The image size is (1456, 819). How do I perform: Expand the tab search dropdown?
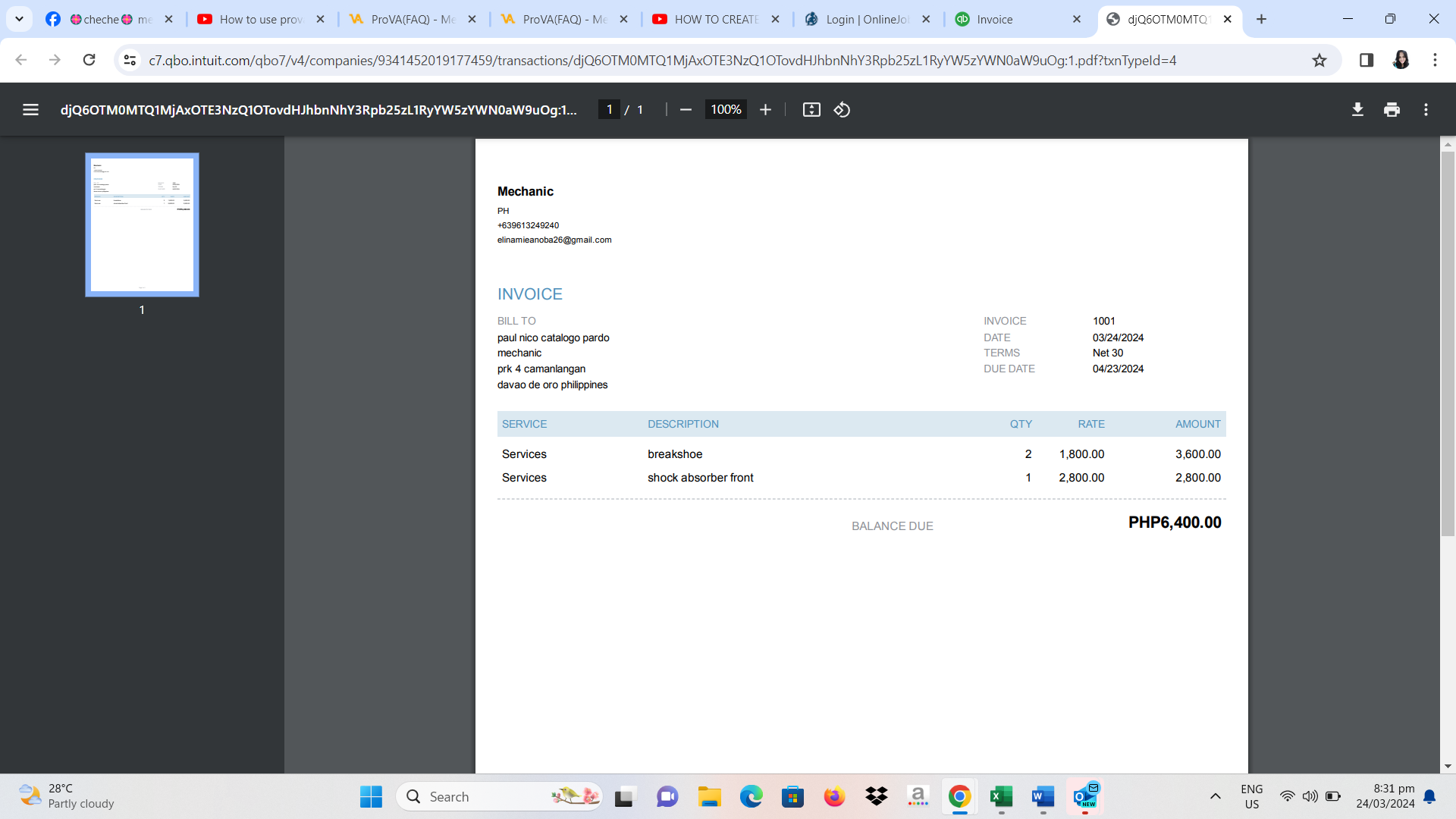coord(19,19)
